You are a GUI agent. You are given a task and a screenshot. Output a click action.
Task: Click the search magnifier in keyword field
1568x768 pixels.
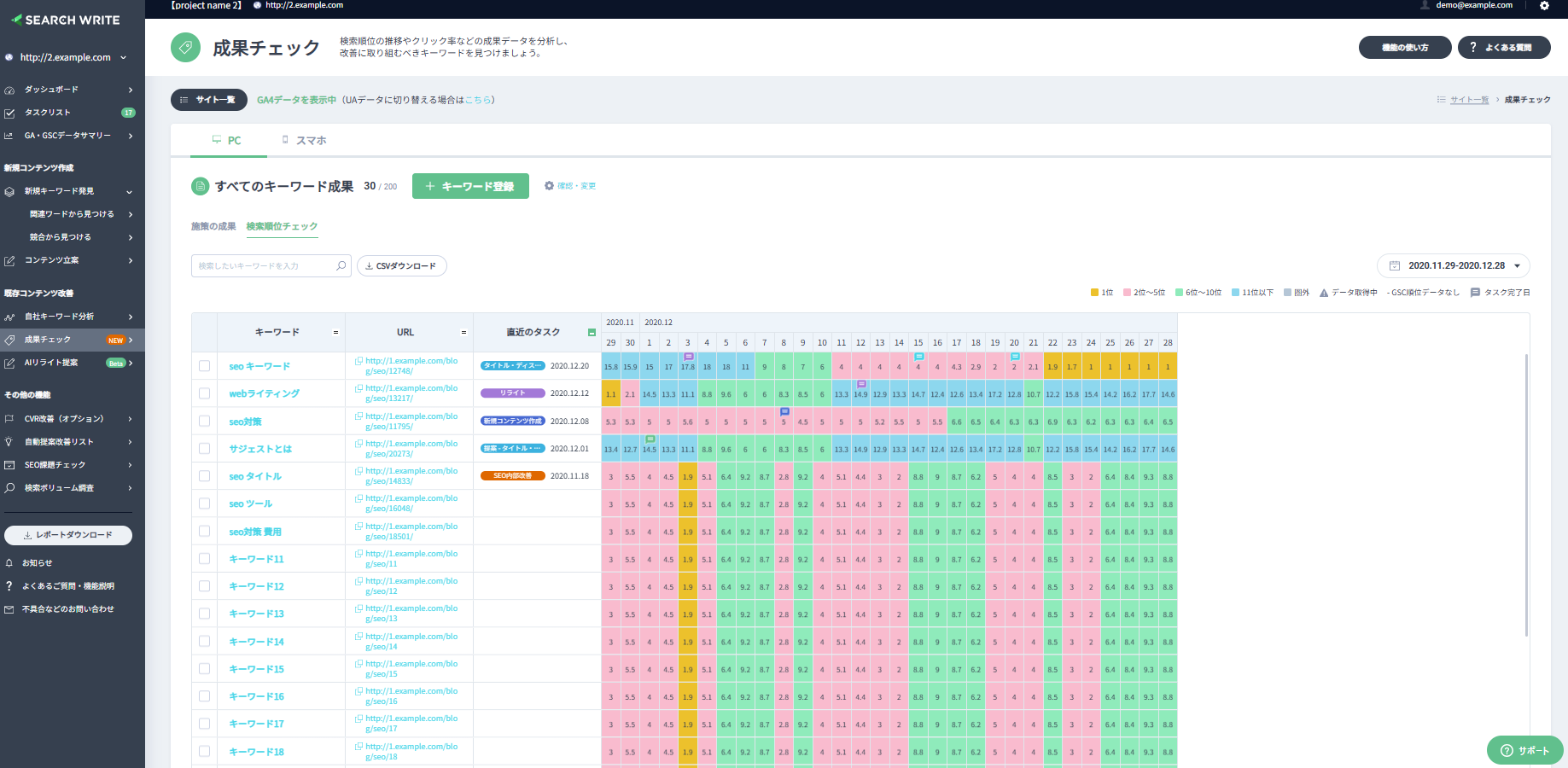click(x=341, y=265)
